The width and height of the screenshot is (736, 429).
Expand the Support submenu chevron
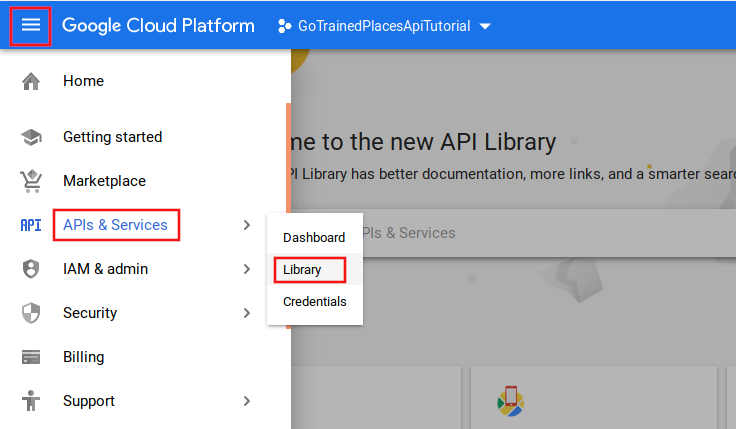[x=246, y=401]
